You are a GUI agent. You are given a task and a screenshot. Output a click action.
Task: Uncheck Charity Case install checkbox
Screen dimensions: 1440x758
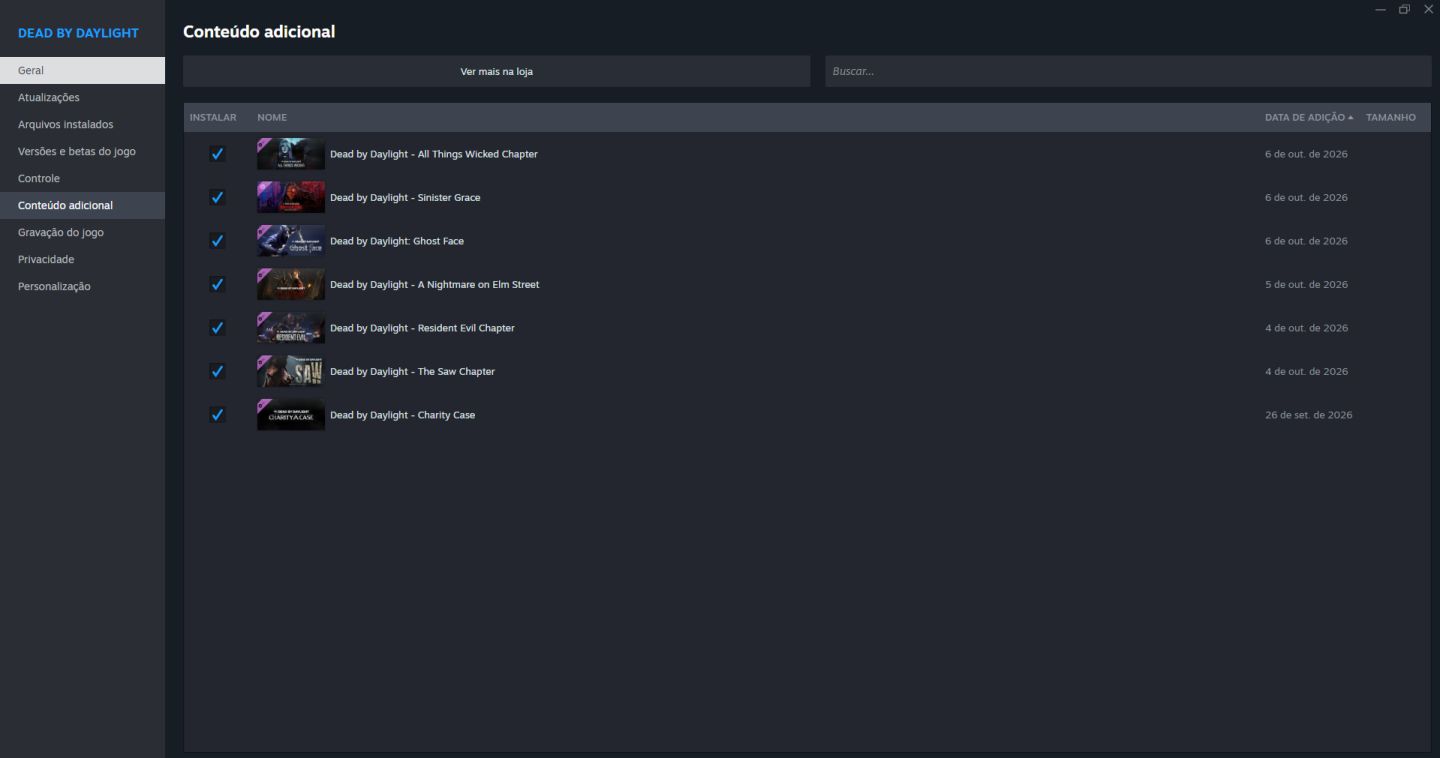pyautogui.click(x=217, y=415)
